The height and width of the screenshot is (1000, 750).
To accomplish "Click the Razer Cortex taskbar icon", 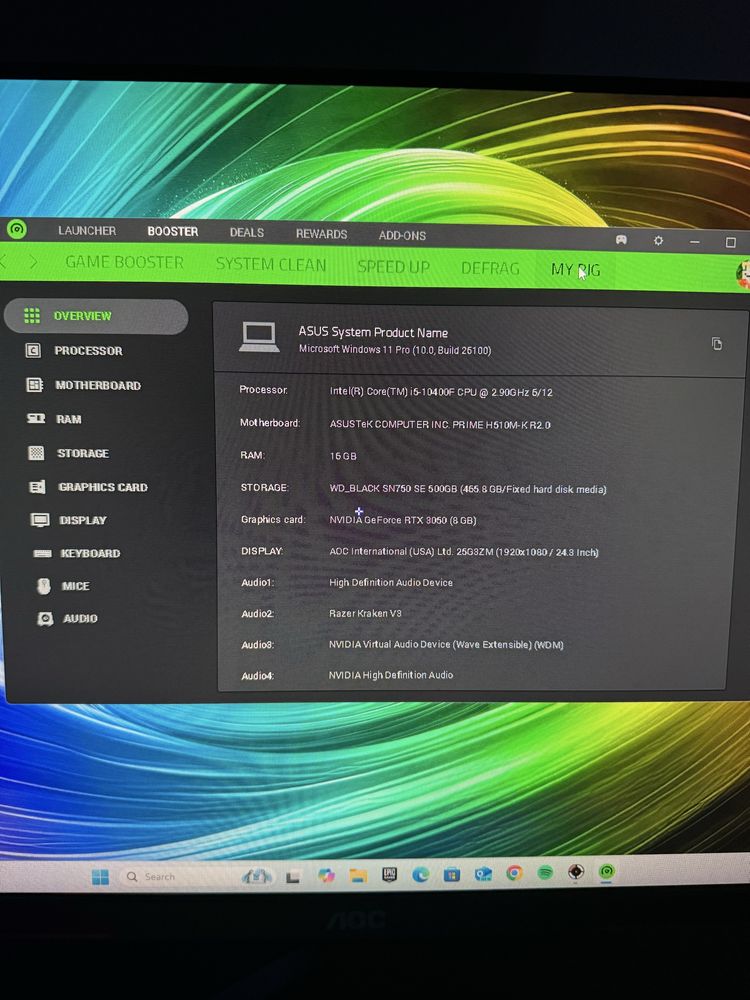I will point(607,871).
